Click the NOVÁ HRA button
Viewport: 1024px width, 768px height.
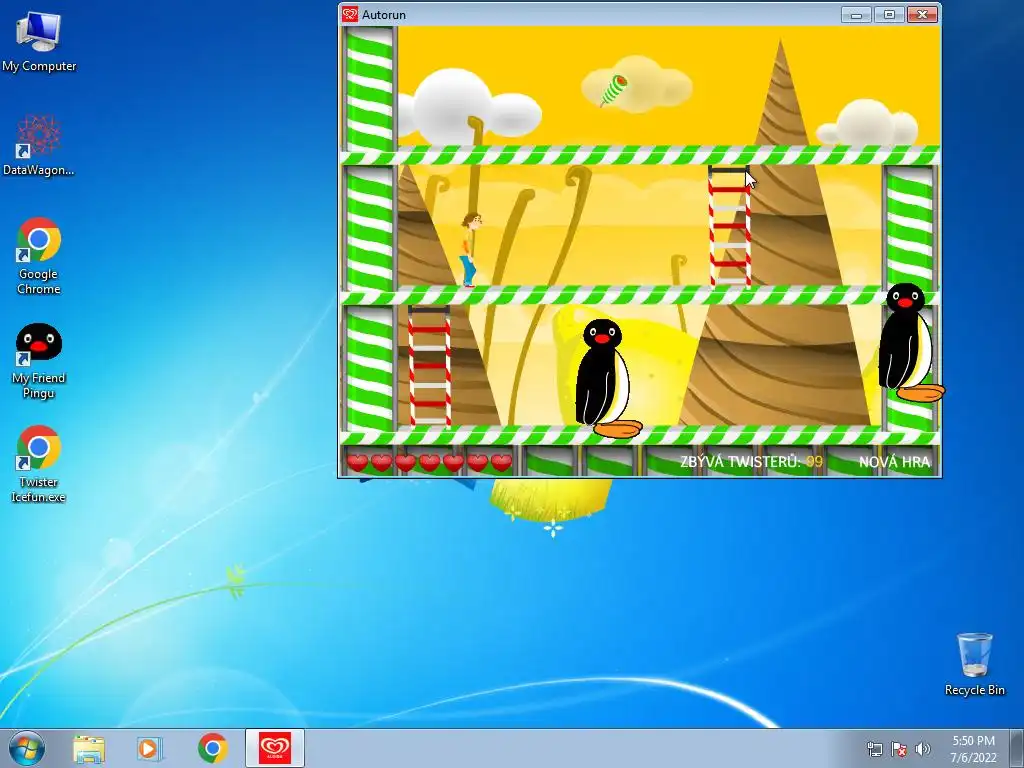click(894, 462)
